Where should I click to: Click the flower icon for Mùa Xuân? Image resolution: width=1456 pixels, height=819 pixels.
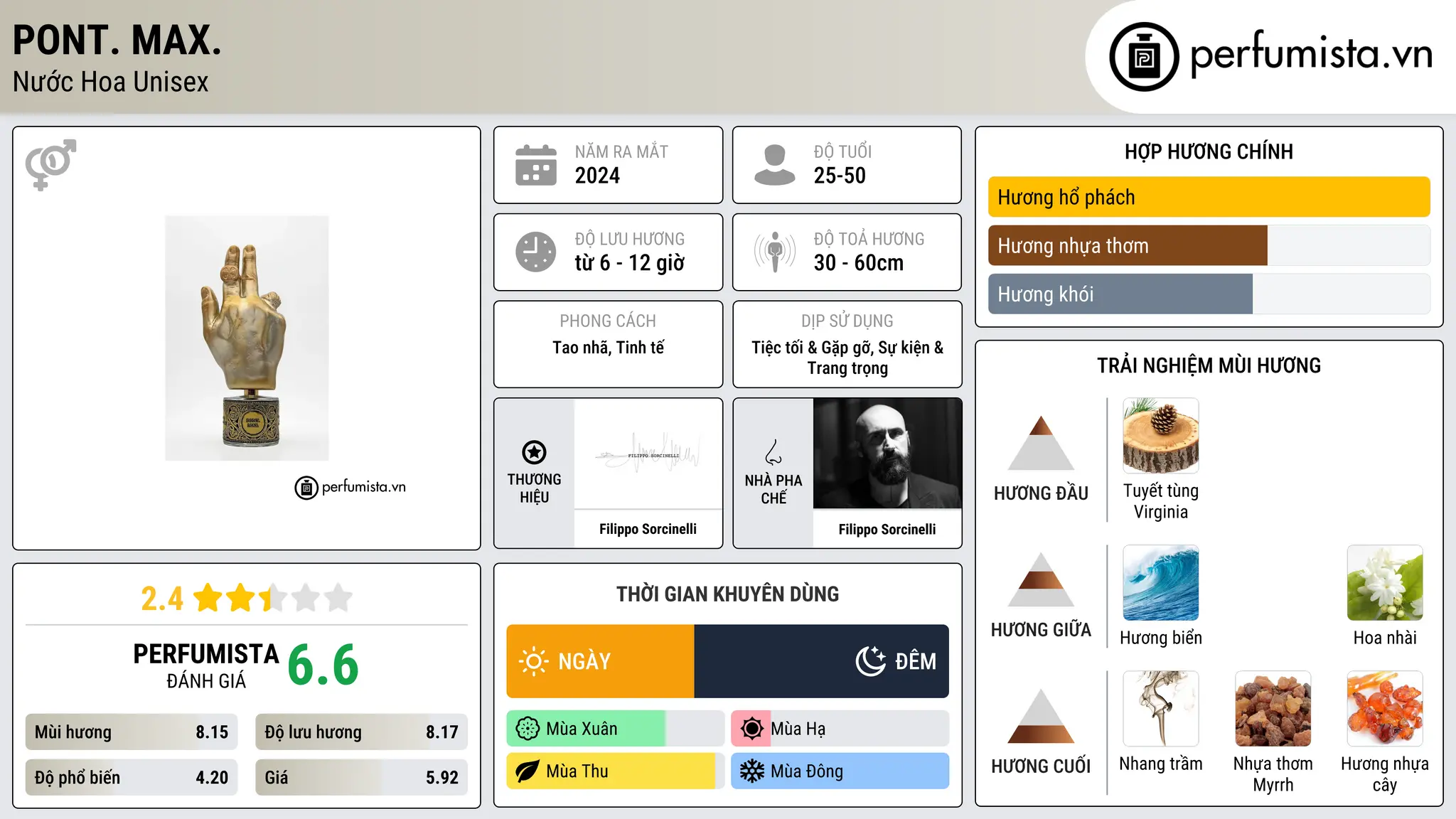click(528, 729)
